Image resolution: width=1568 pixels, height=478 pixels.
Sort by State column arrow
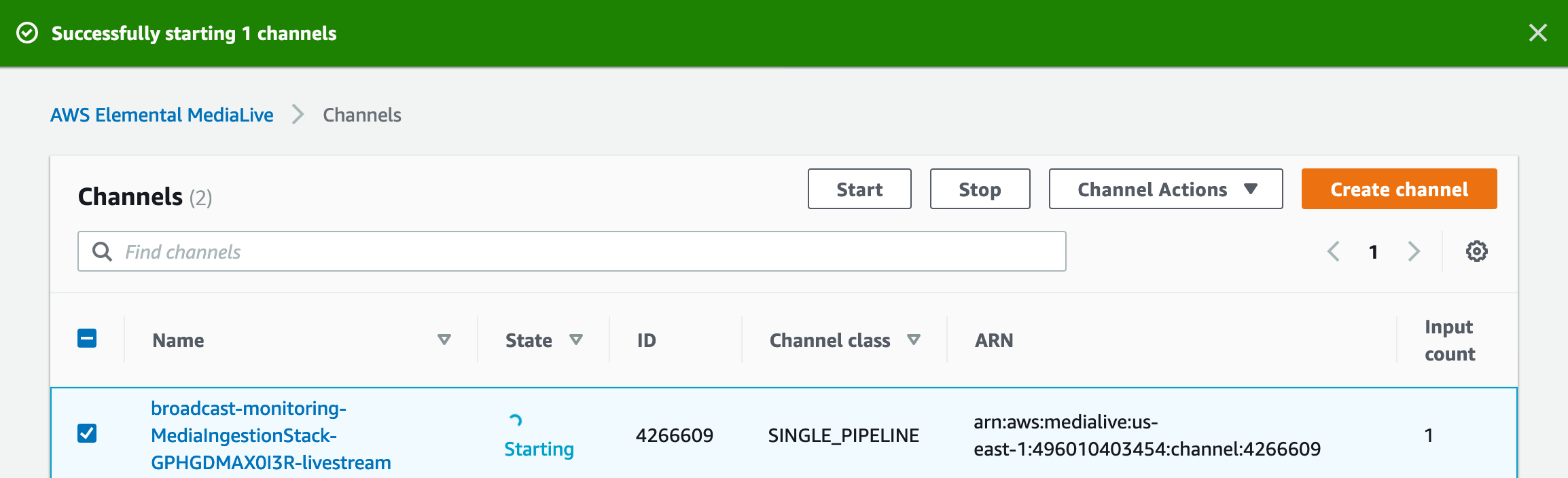click(576, 339)
